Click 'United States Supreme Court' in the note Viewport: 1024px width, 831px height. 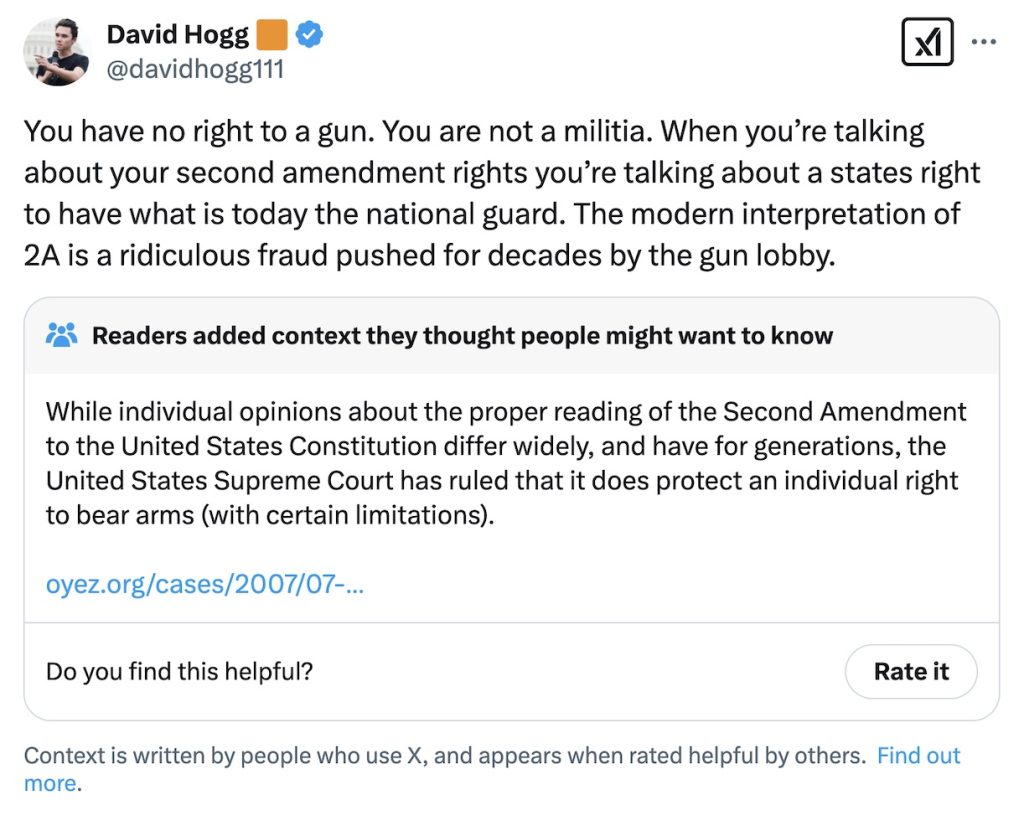coord(220,481)
